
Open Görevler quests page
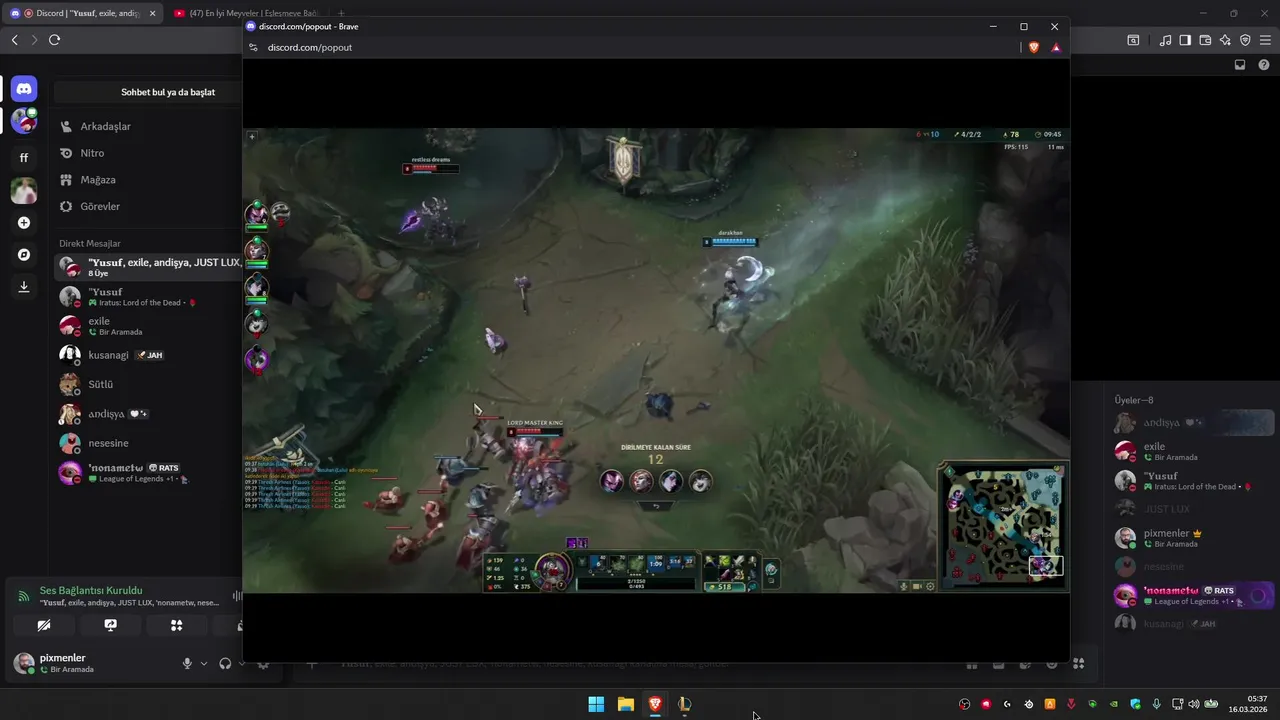pyautogui.click(x=148, y=206)
